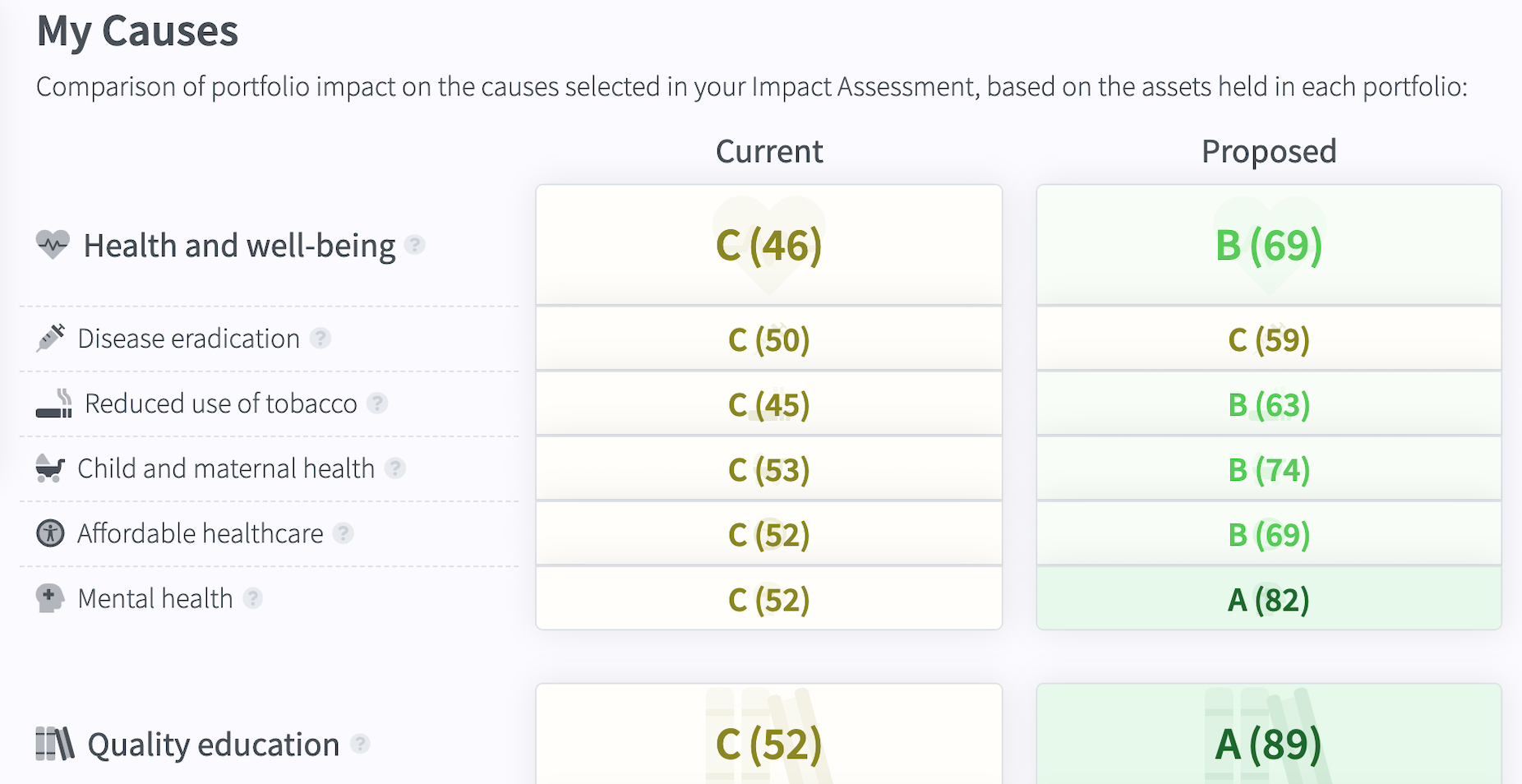Click the Affordable healthcare accessibility icon

pos(50,533)
